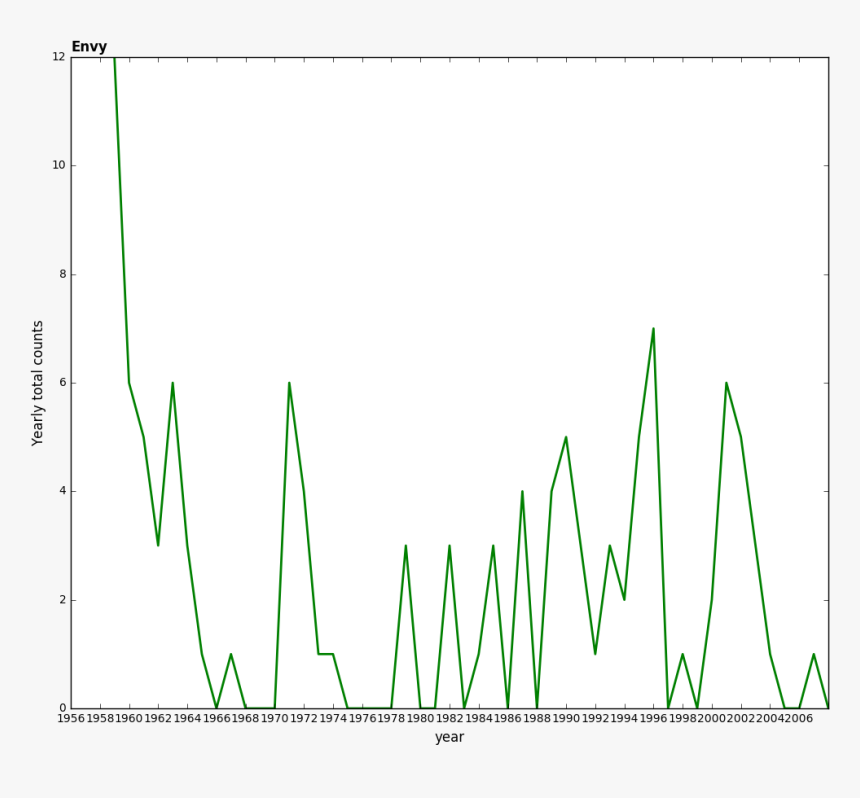Click the x-axis tick label '1996'
860x798 pixels.
click(x=653, y=718)
